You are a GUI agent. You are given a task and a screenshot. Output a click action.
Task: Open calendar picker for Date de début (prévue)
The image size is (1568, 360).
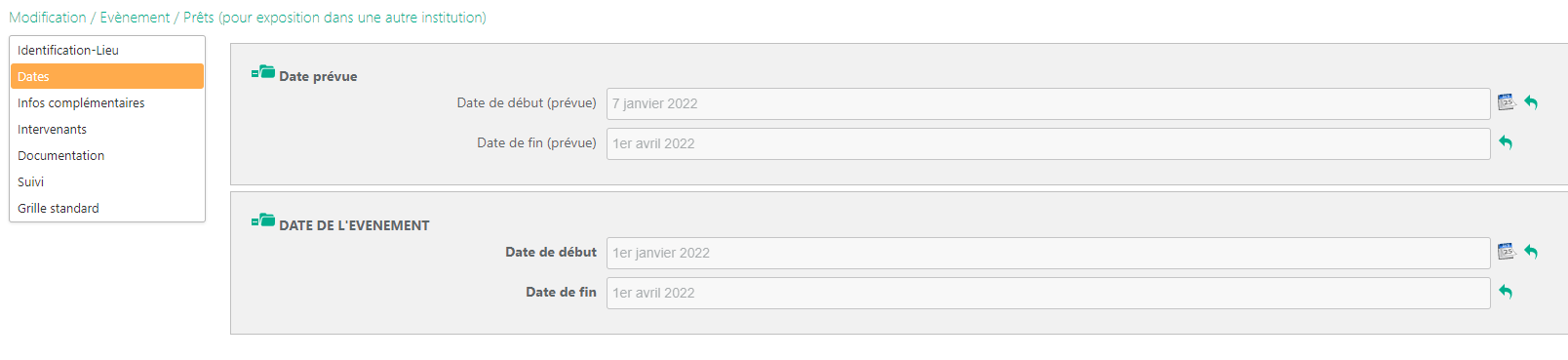point(1507,102)
